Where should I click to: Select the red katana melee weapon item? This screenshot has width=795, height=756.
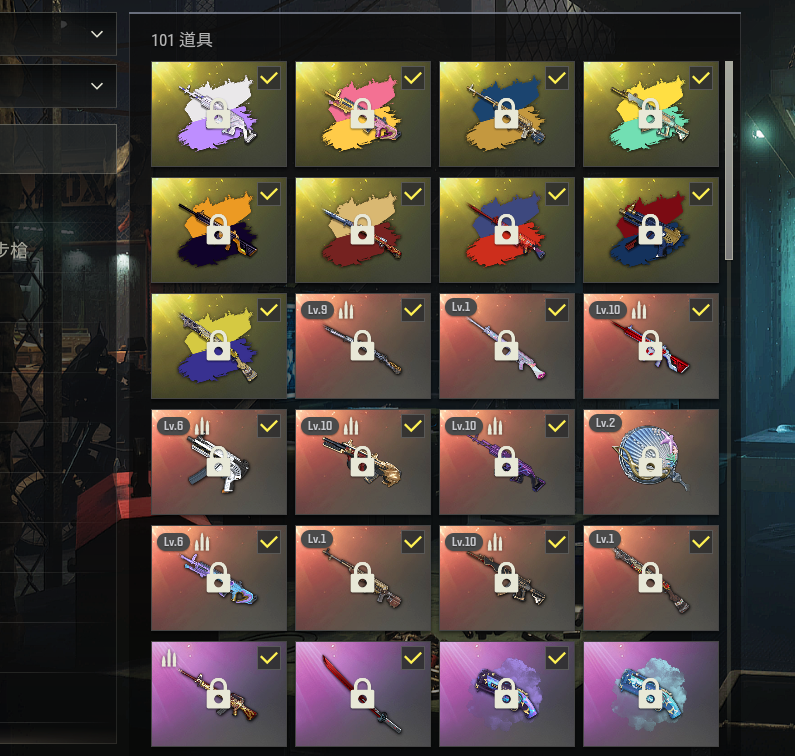pos(363,694)
